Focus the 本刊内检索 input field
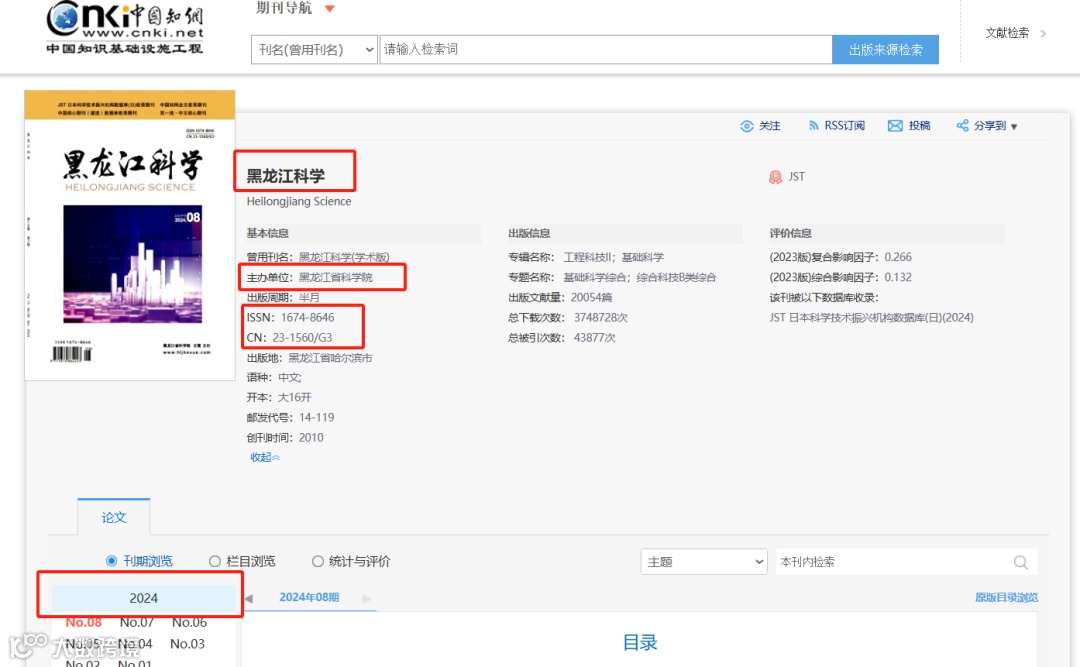Viewport: 1080px width, 667px height. 893,562
